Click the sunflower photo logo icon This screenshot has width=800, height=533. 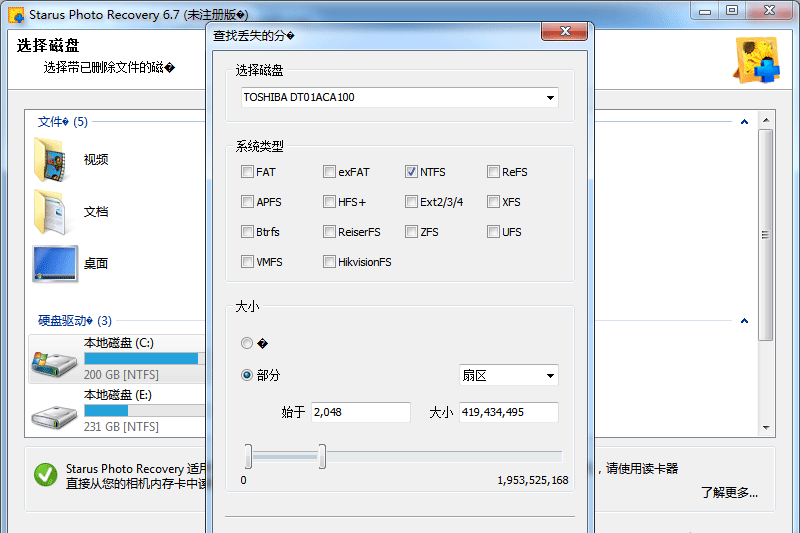click(757, 60)
